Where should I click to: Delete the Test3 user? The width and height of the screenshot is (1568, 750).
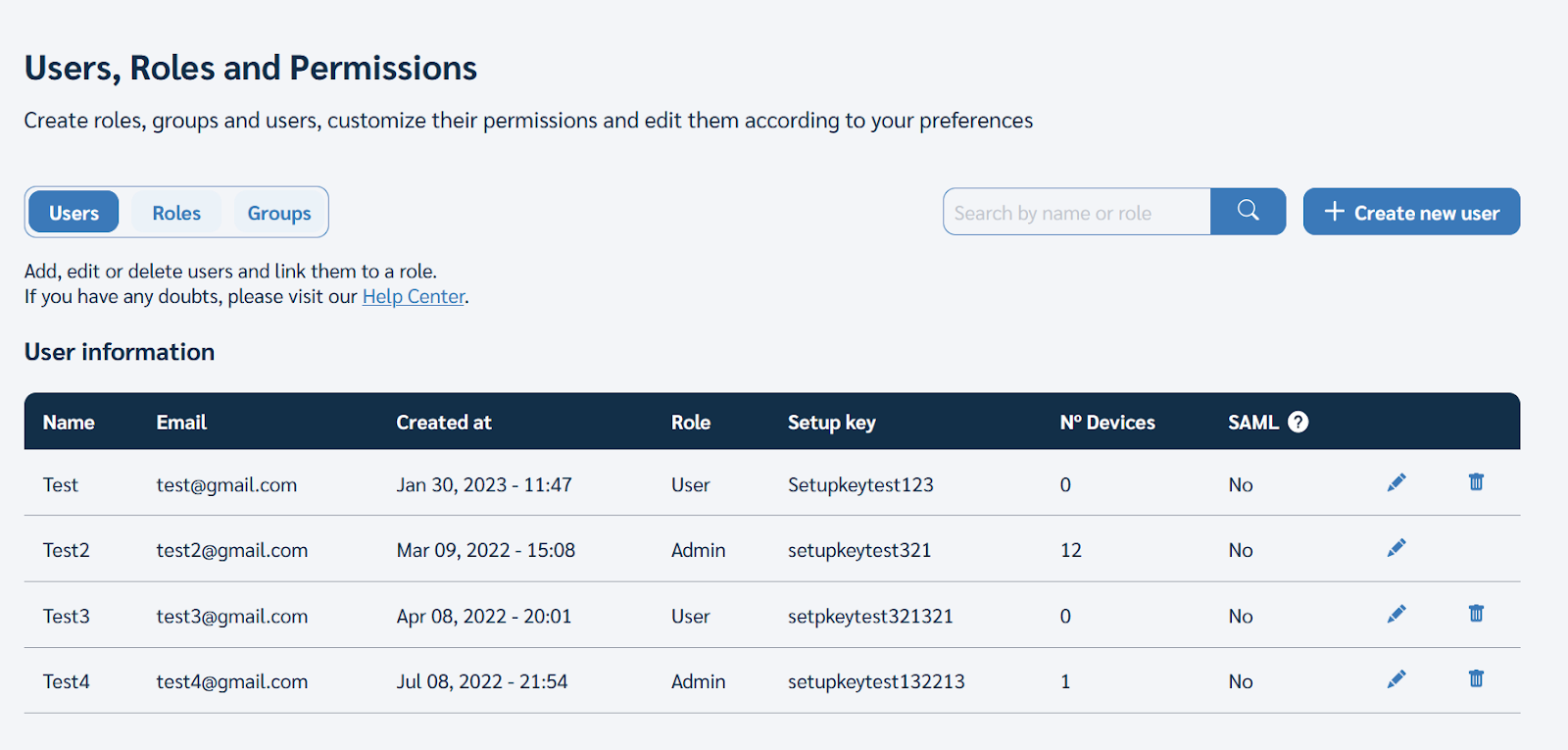1476,613
